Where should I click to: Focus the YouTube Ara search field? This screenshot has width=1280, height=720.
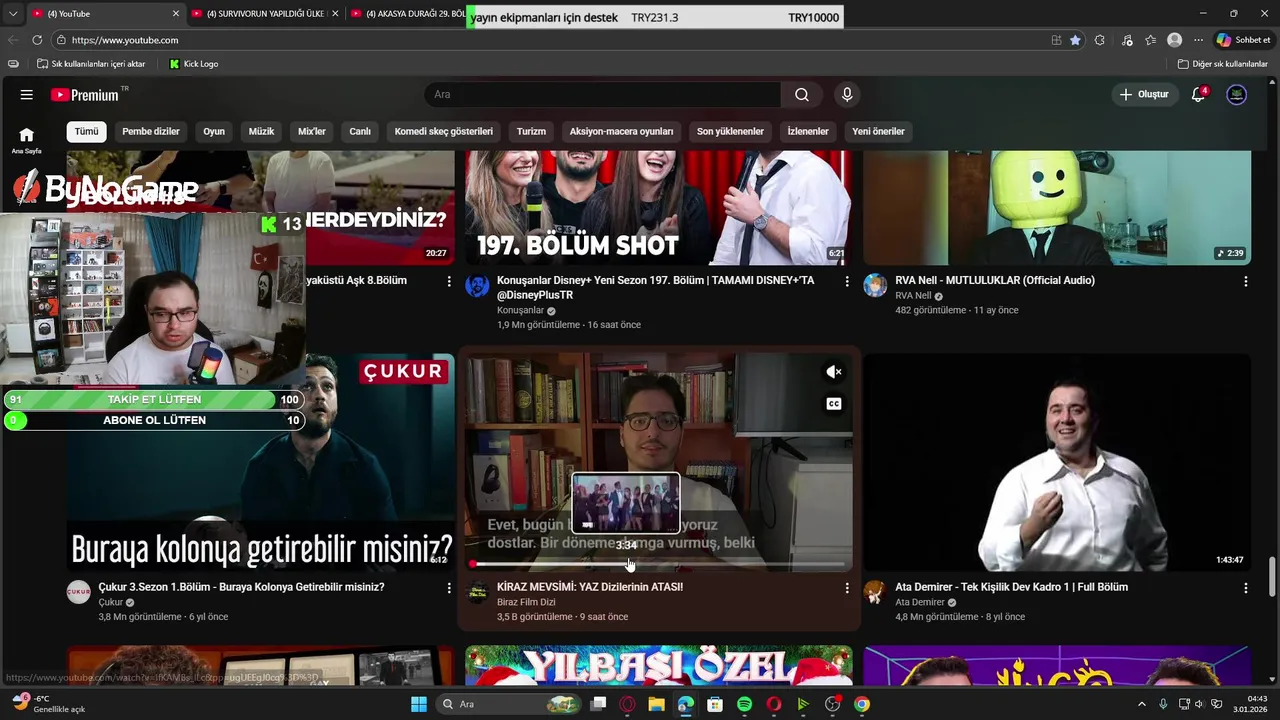603,95
